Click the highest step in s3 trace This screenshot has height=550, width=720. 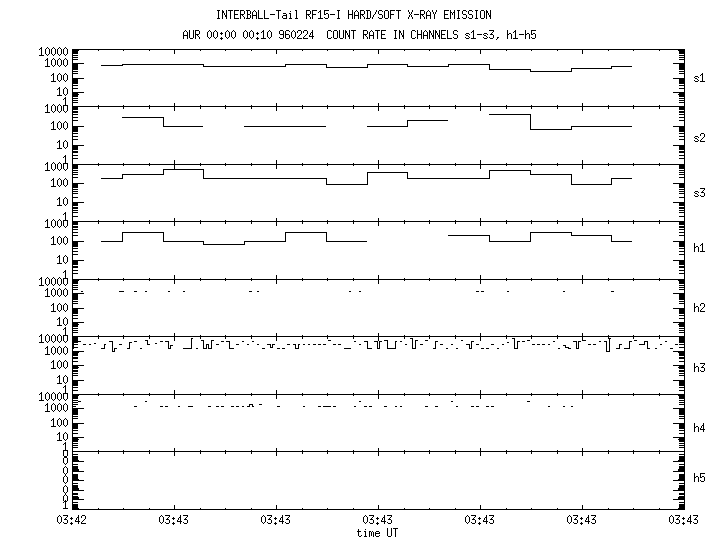pos(184,170)
